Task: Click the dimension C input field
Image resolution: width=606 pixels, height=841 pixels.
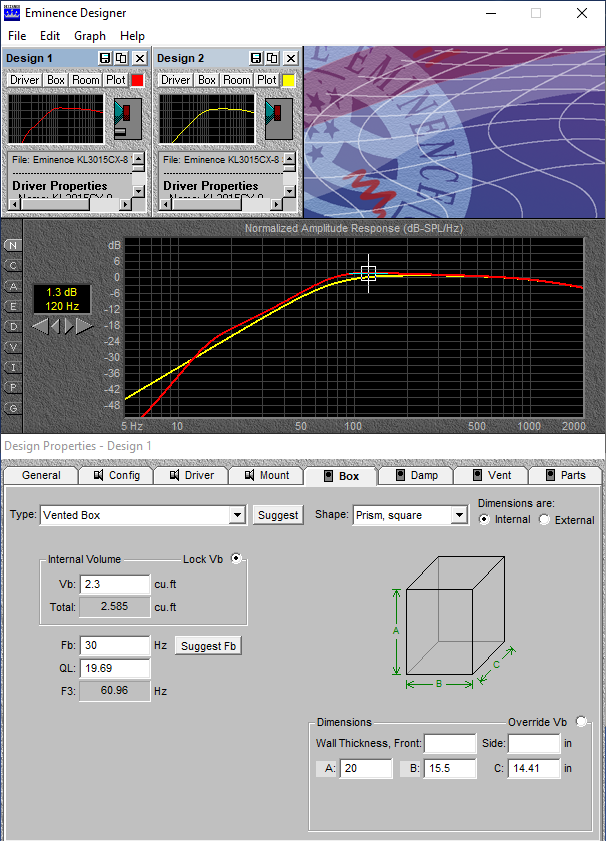Action: 534,768
